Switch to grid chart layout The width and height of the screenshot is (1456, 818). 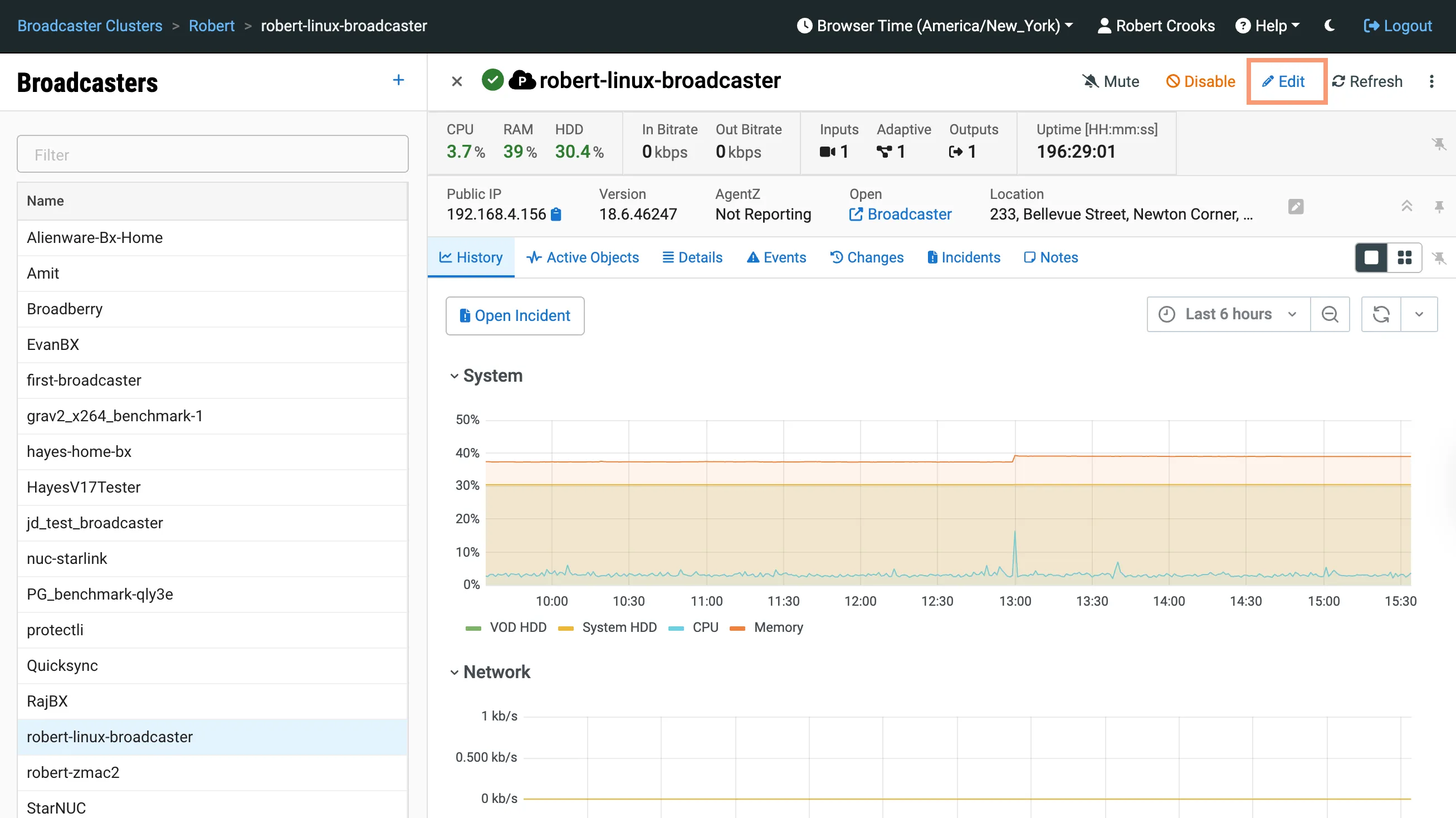pyautogui.click(x=1405, y=258)
